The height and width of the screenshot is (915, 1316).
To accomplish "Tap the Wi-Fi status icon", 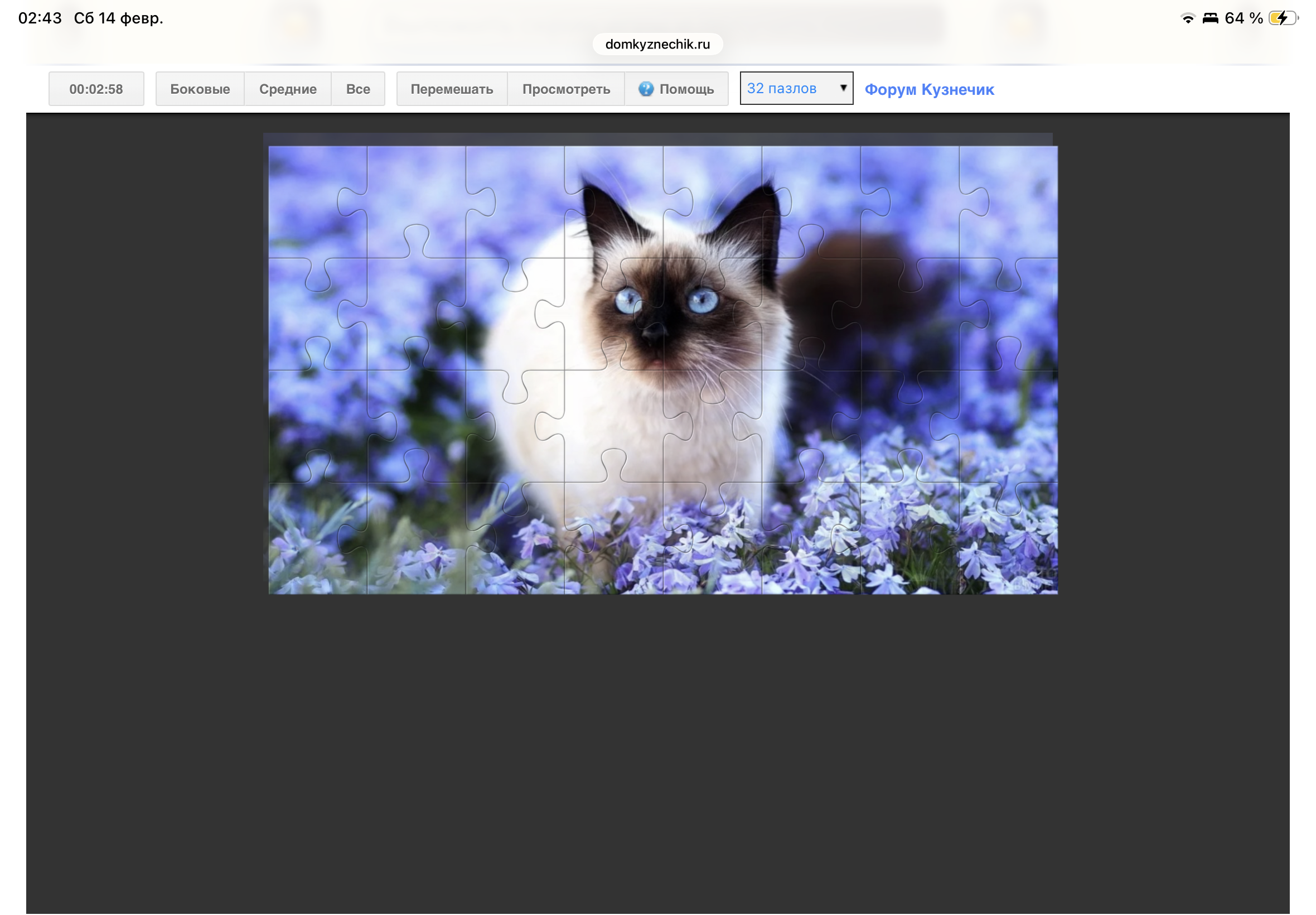I will pos(1188,18).
